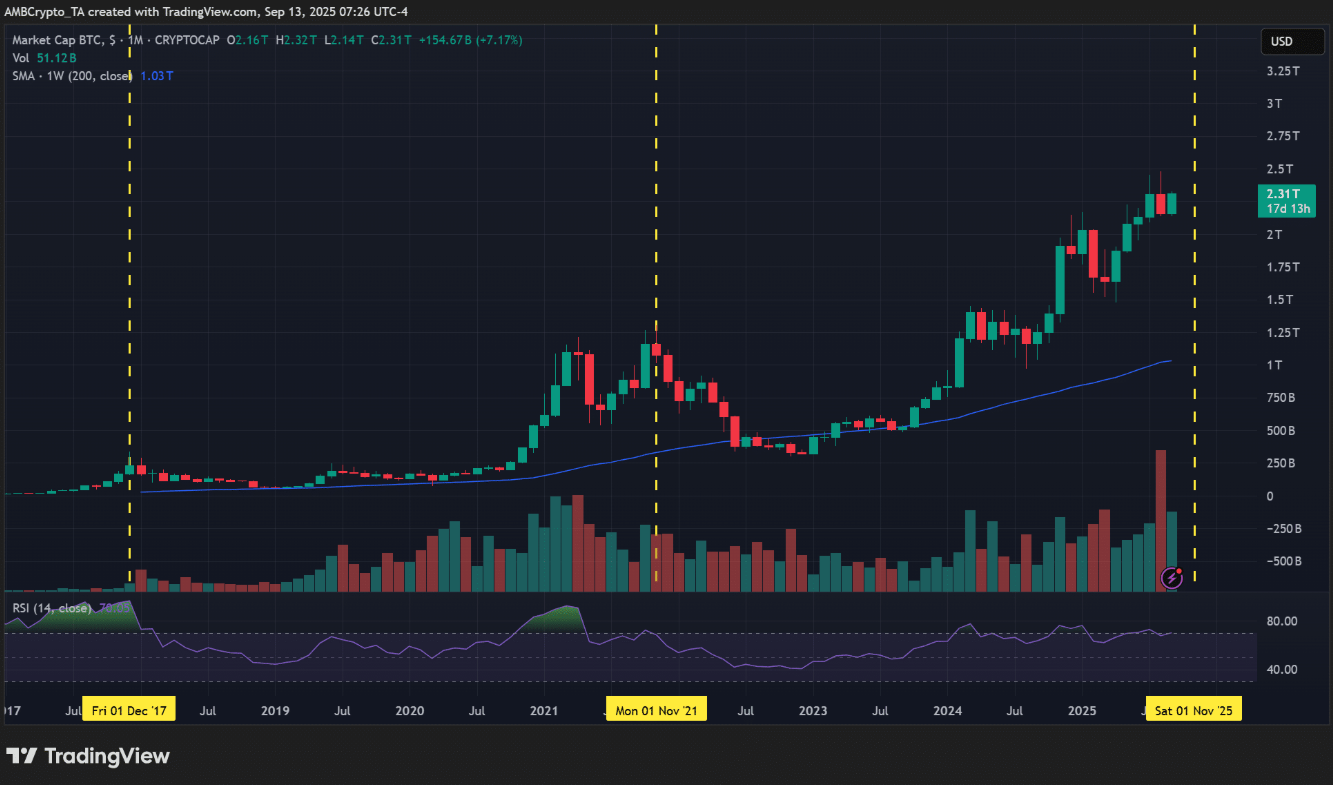Click the 2019 label on the time axis

tap(275, 710)
